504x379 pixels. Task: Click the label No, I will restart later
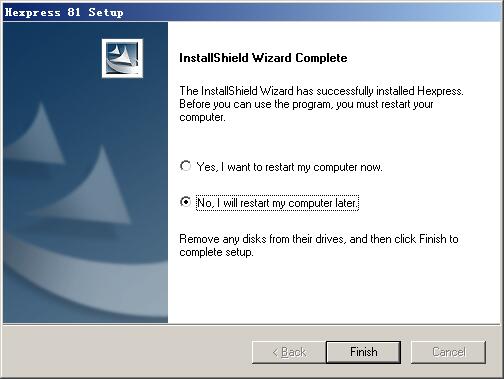coord(277,203)
